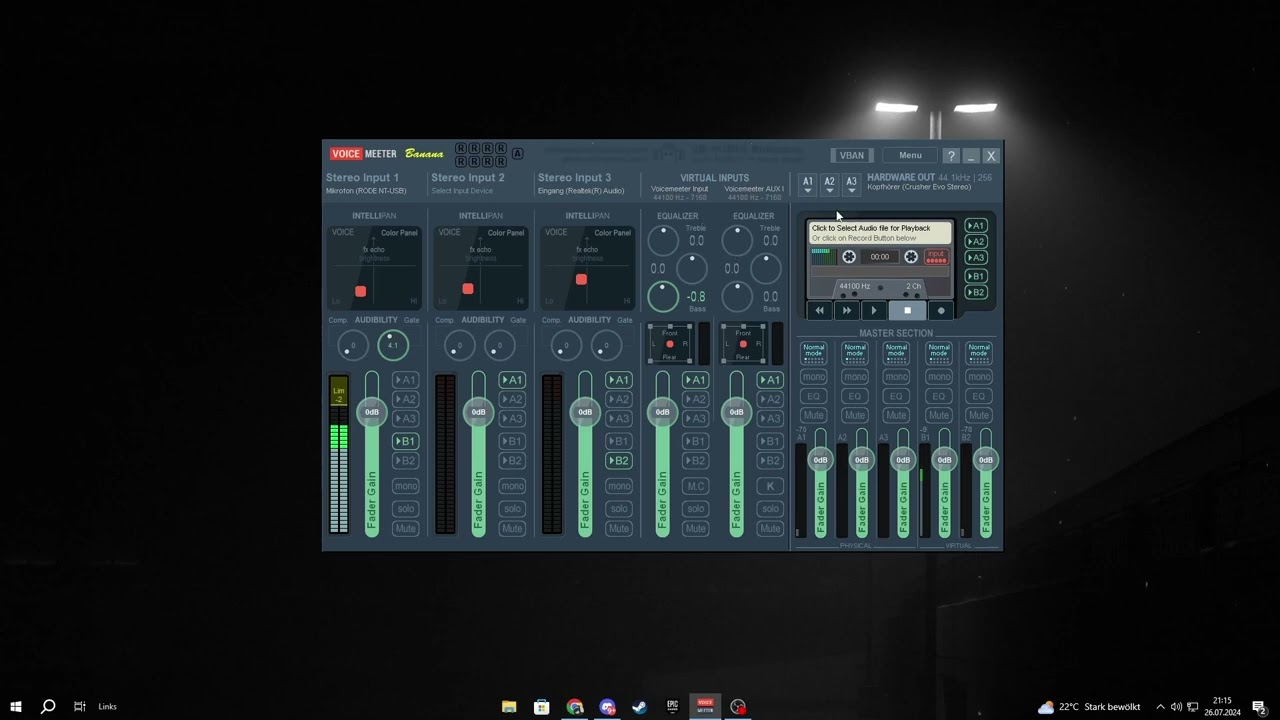The image size is (1280, 720).
Task: Route cassette playback to B1
Action: pos(976,276)
